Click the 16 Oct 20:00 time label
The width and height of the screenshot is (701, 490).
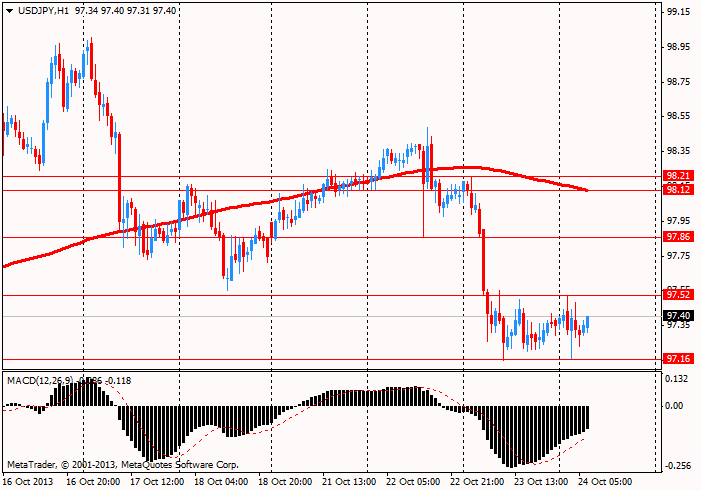tap(93, 482)
